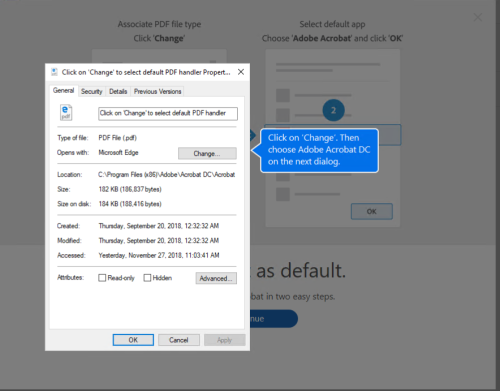This screenshot has height=391, width=500.
Task: Click the Modified date value
Action: [x=159, y=240]
